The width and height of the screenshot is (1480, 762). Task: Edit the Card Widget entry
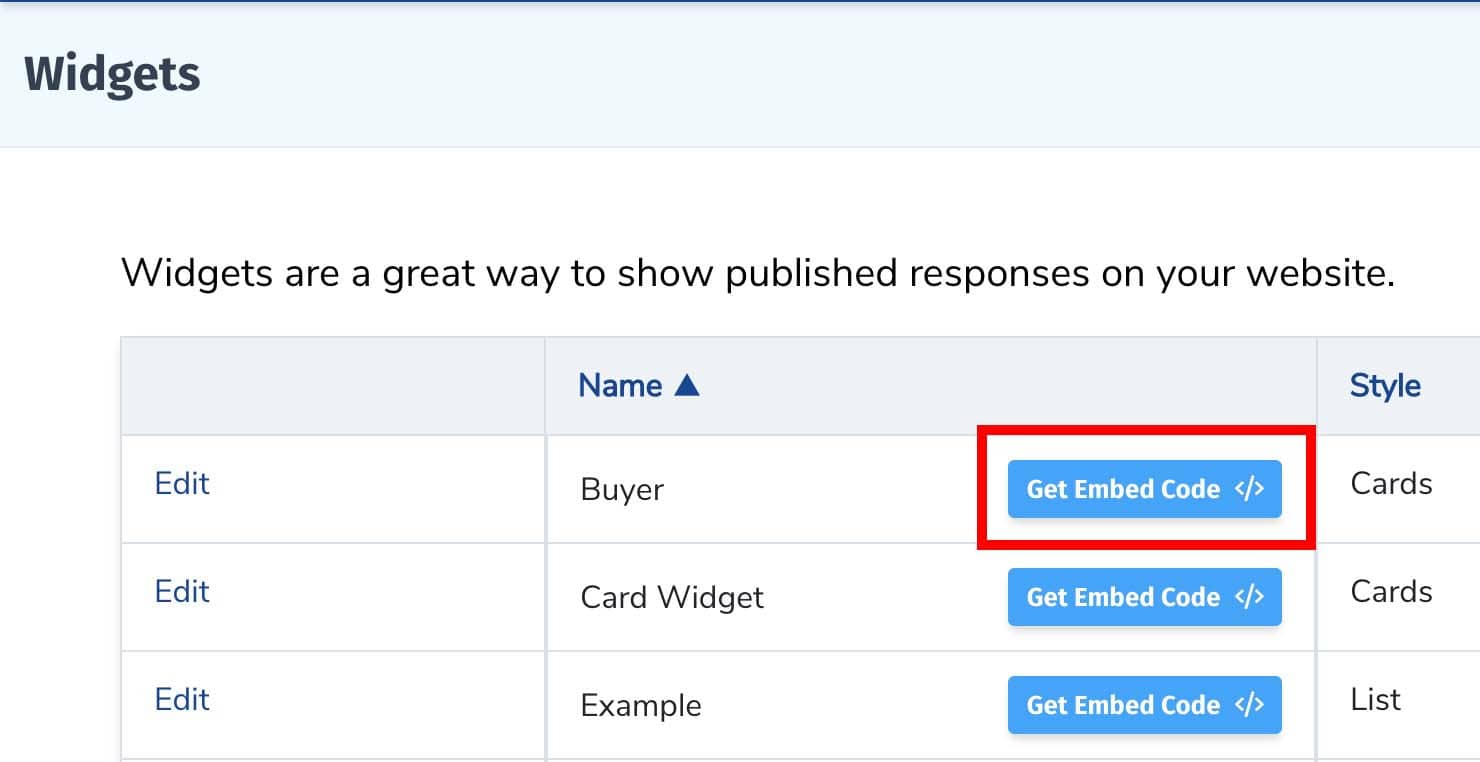point(182,592)
